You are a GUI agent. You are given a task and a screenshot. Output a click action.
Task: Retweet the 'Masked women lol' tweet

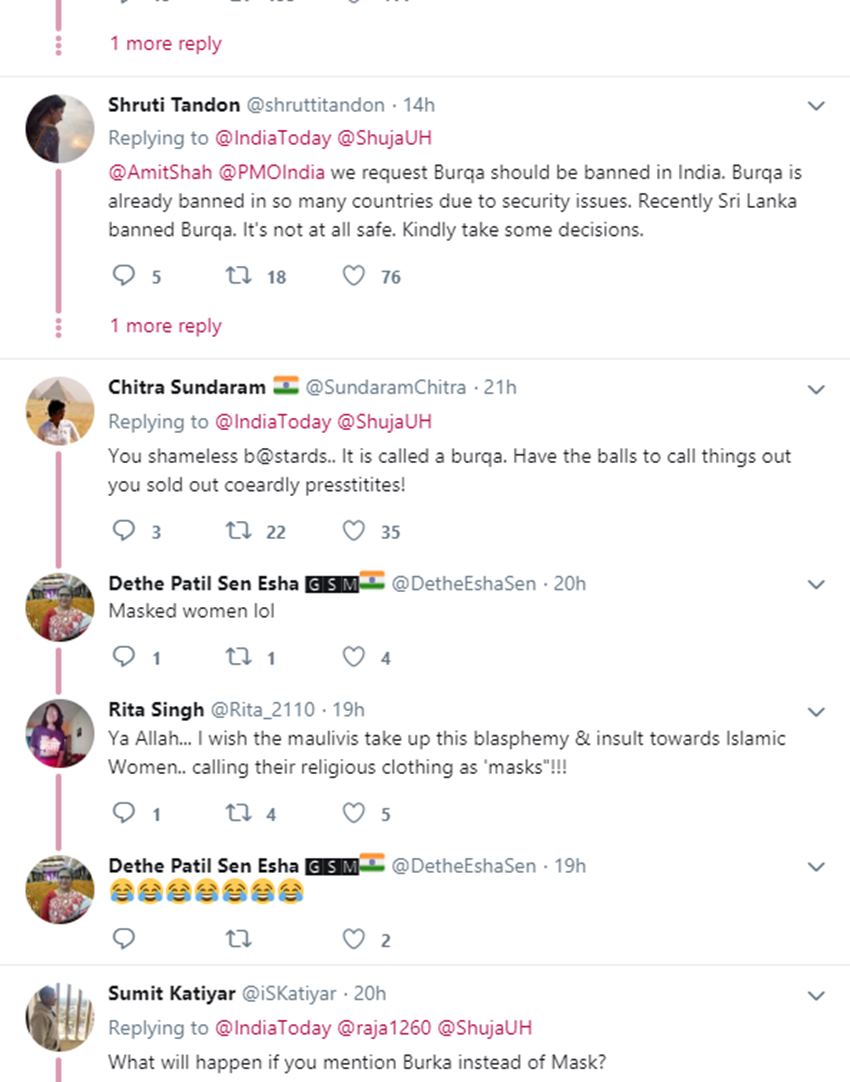238,657
